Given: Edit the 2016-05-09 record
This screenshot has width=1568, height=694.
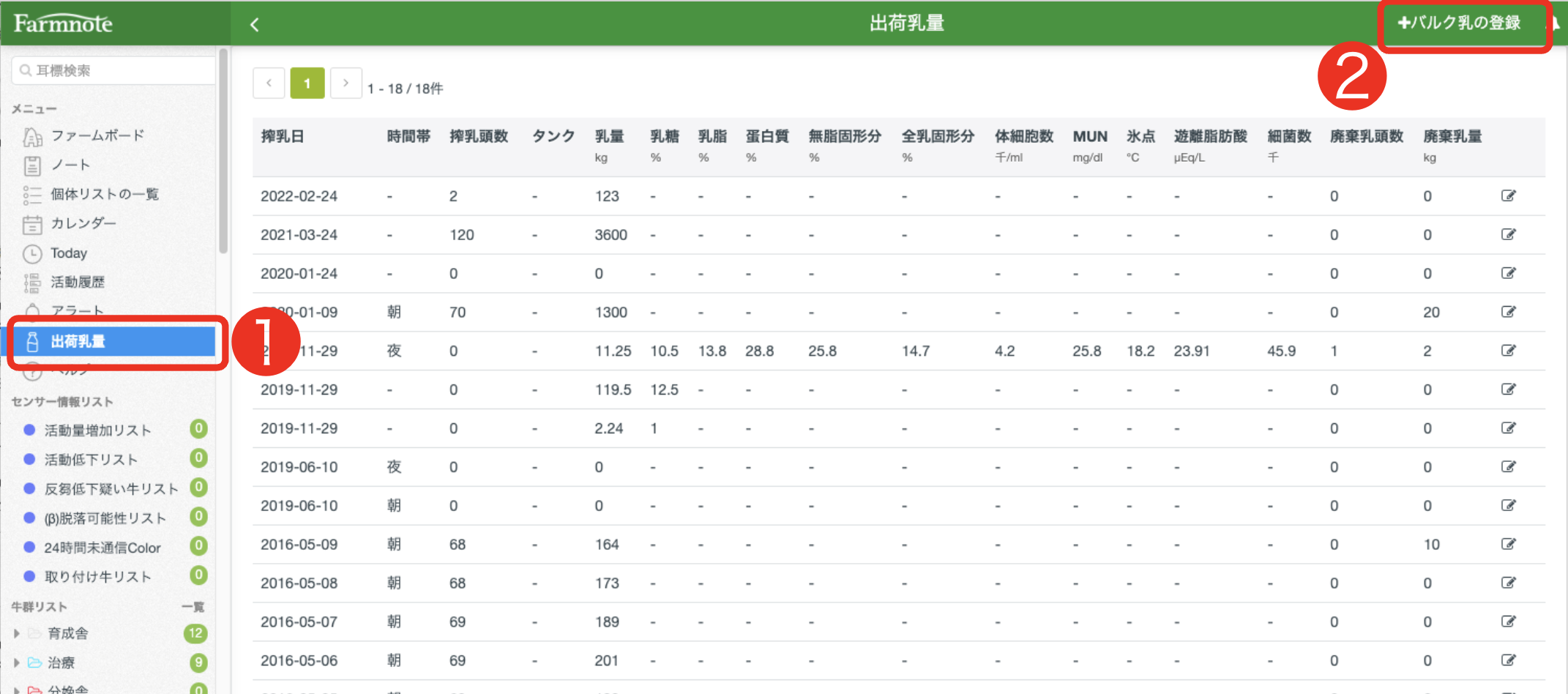Looking at the screenshot, I should click(1508, 544).
